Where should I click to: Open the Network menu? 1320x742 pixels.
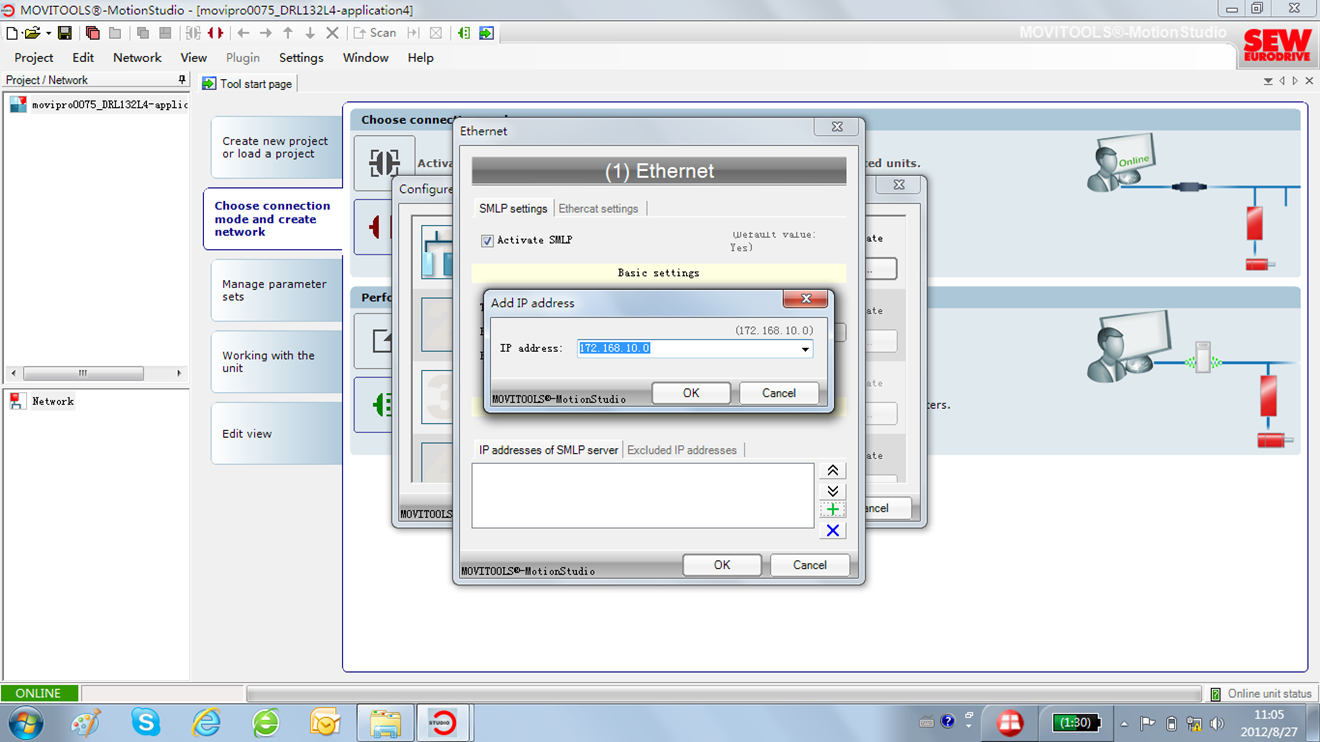click(137, 58)
